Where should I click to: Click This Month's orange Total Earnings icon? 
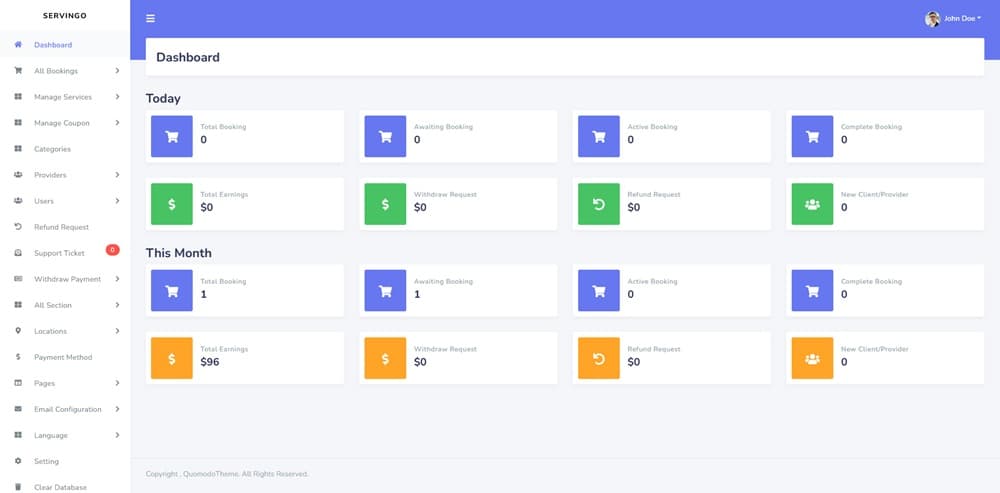point(172,358)
